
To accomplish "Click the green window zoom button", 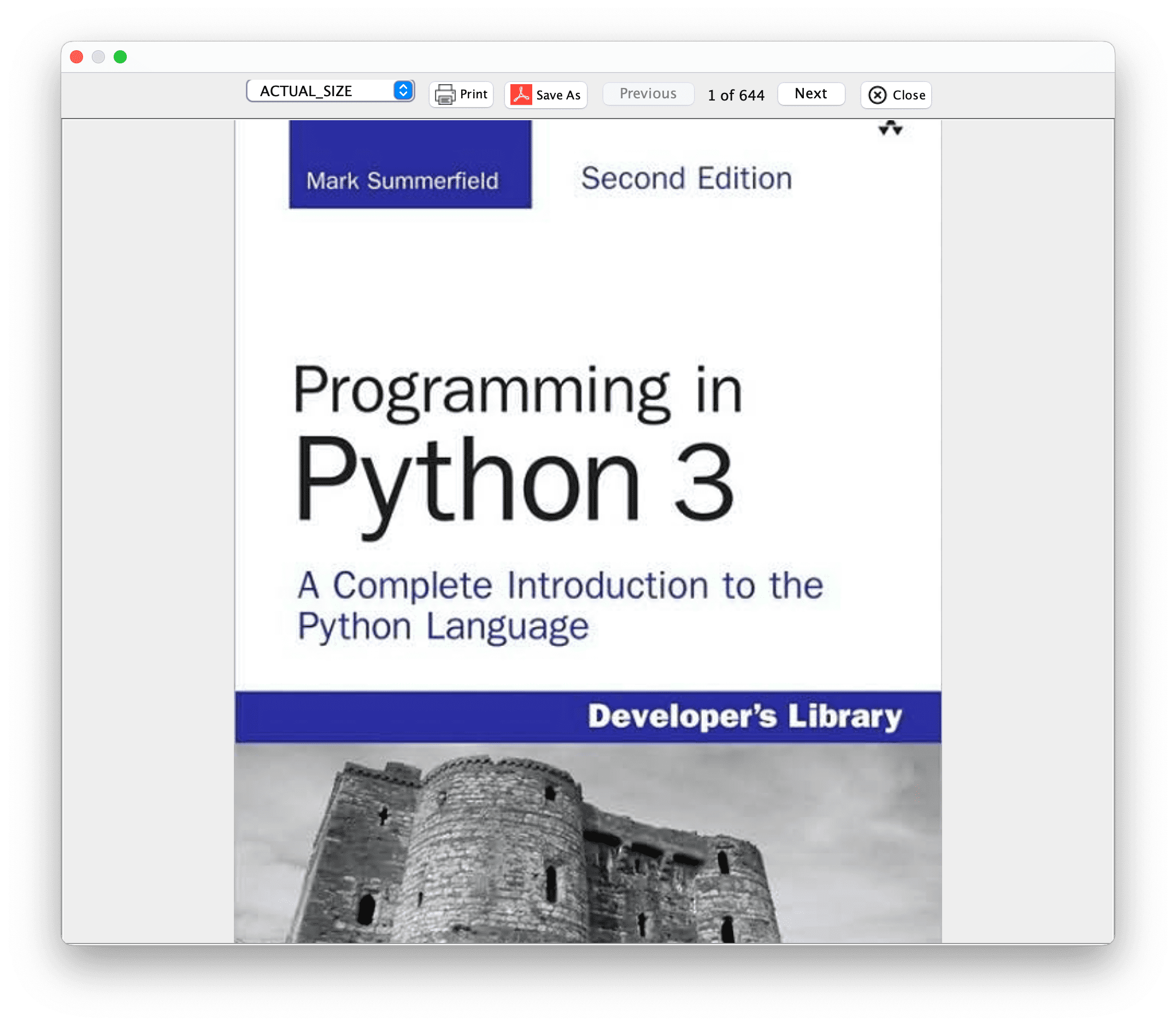I will (120, 57).
